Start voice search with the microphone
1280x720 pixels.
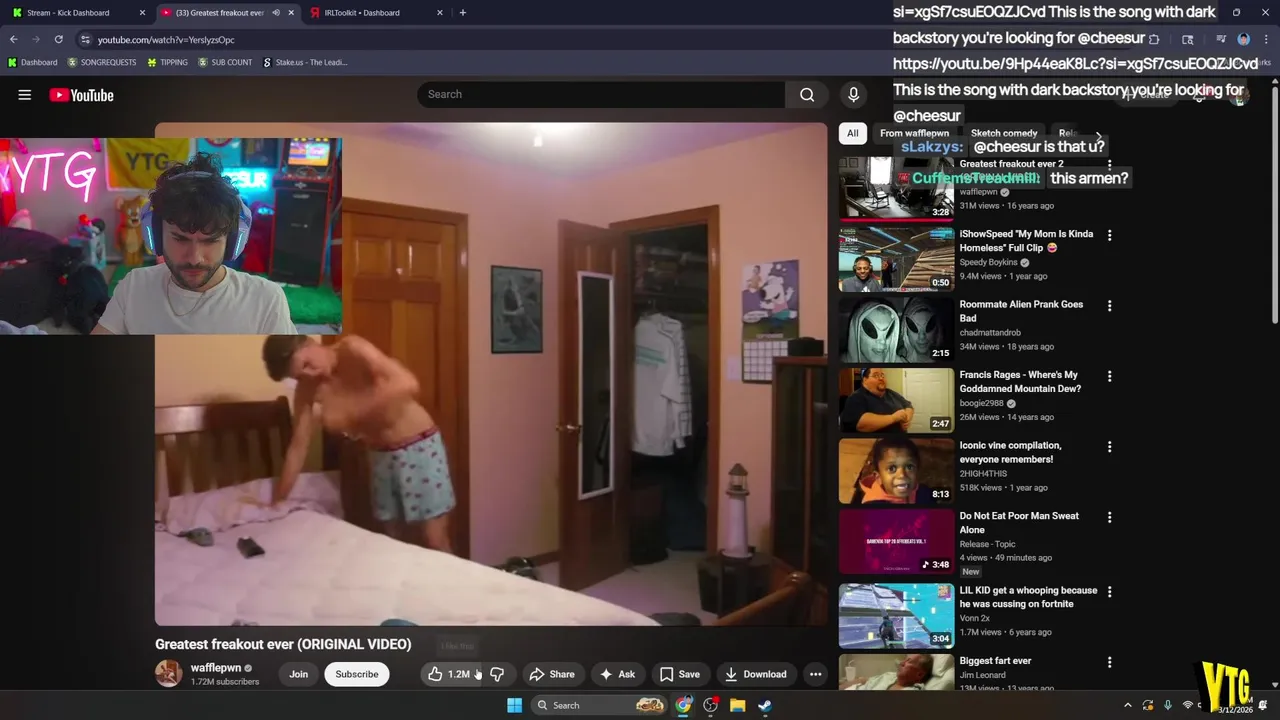pos(853,94)
